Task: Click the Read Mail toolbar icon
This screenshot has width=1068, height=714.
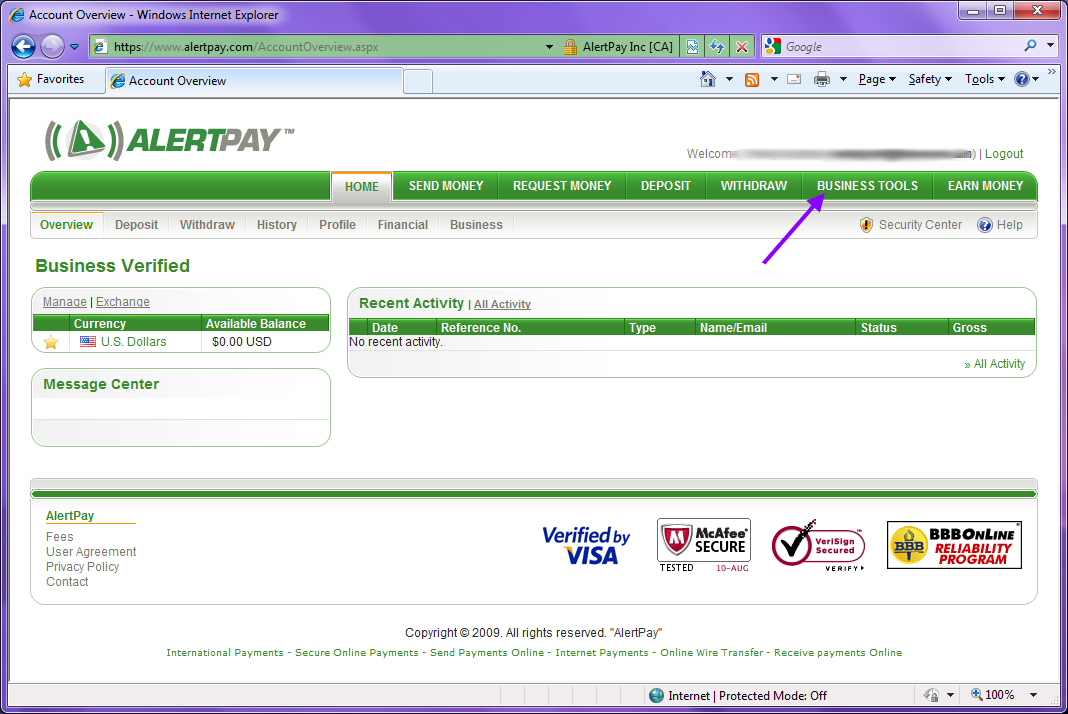Action: point(794,79)
